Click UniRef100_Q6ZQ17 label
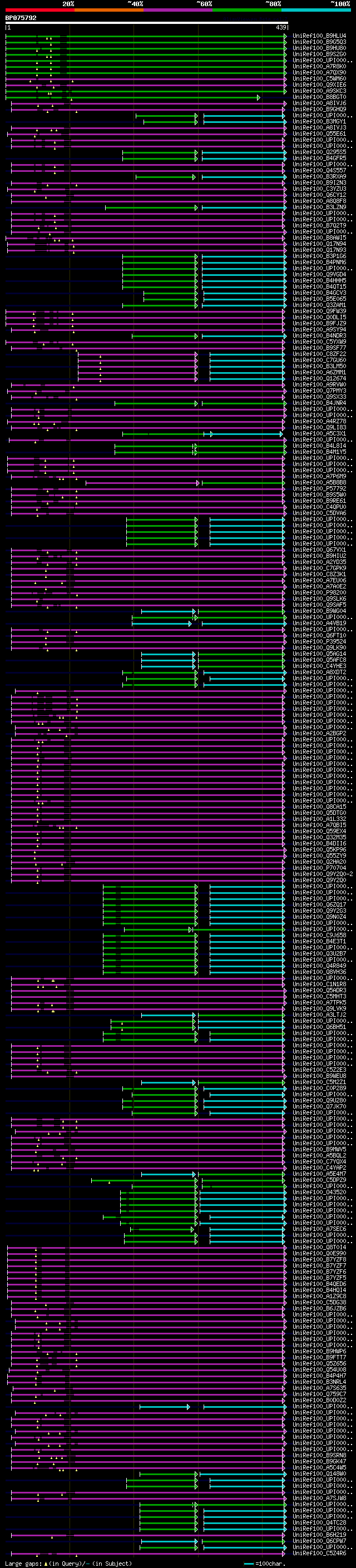Viewport: 356px width, 1568px height. coord(319,905)
